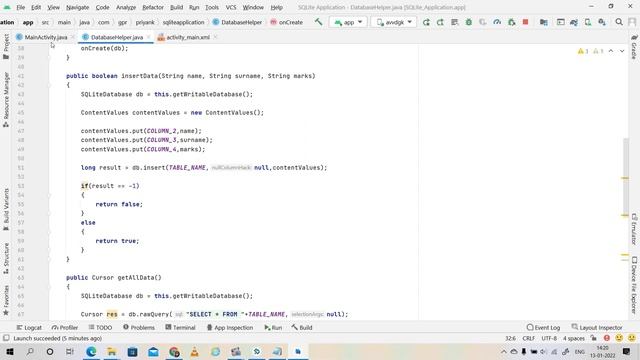Screen dimensions: 640x360
Task: Open the Build menu
Action: pos(176,7)
